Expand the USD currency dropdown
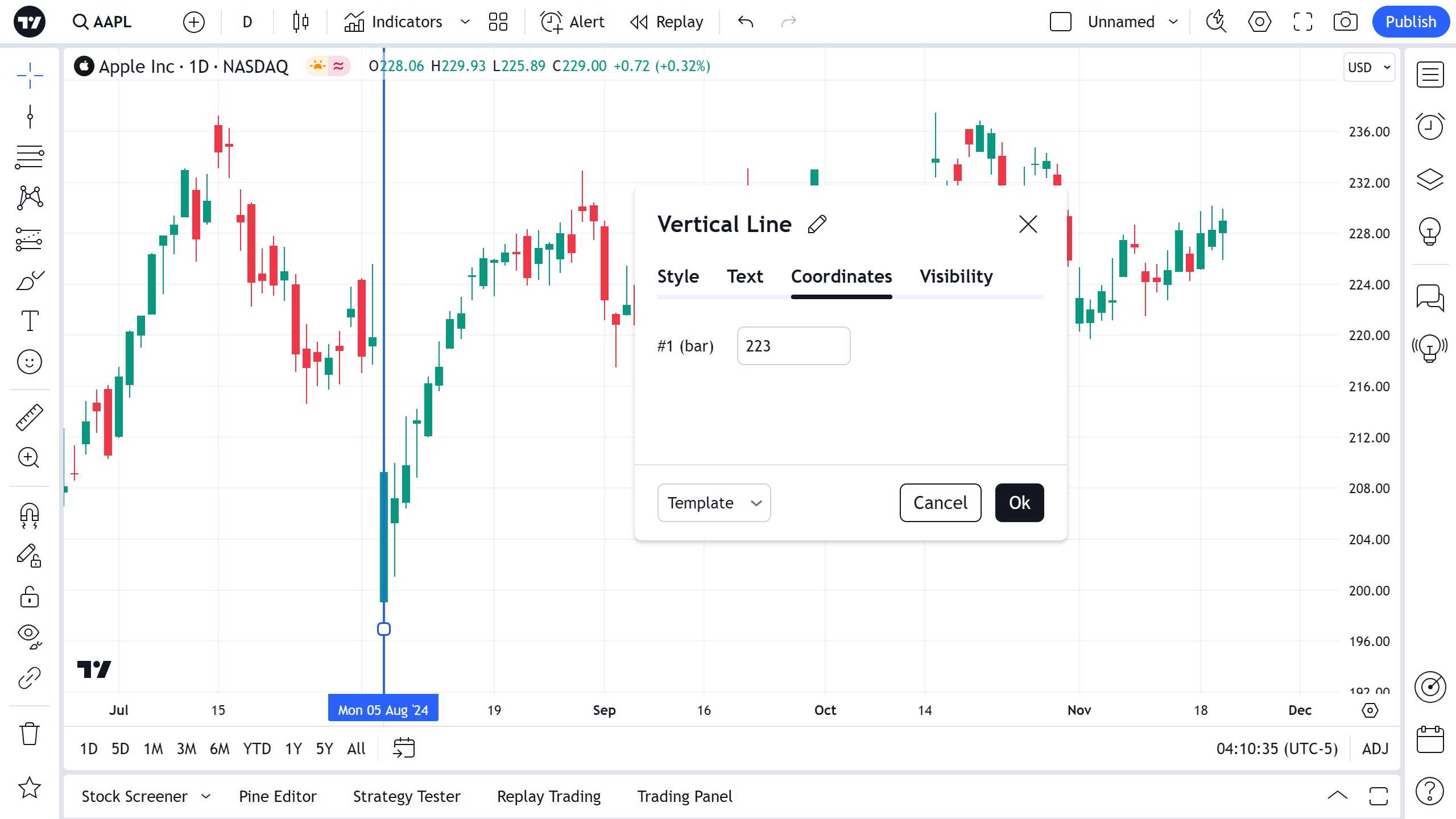 (1369, 67)
